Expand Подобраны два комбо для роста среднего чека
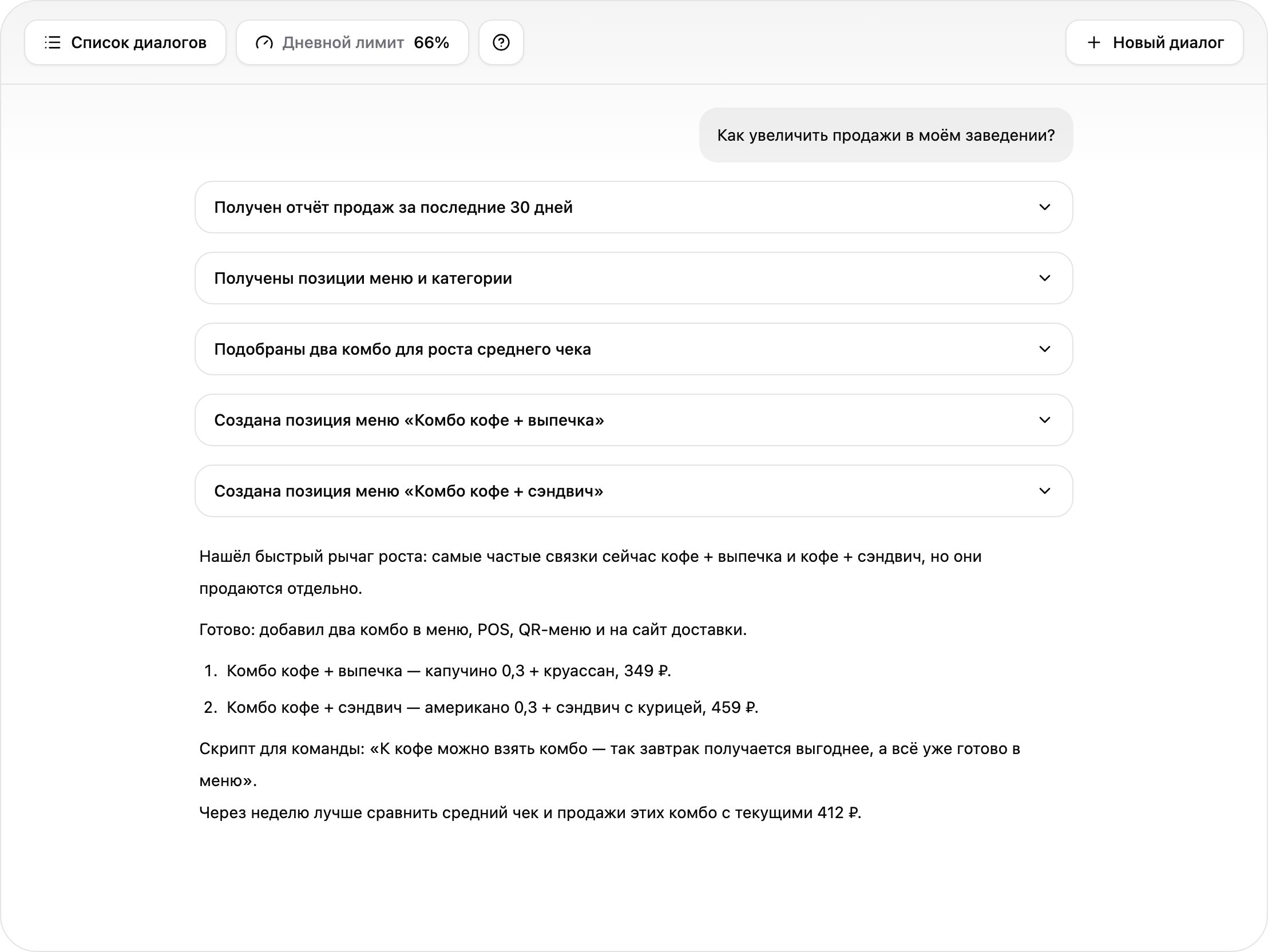This screenshot has width=1268, height=952. pyautogui.click(x=633, y=349)
